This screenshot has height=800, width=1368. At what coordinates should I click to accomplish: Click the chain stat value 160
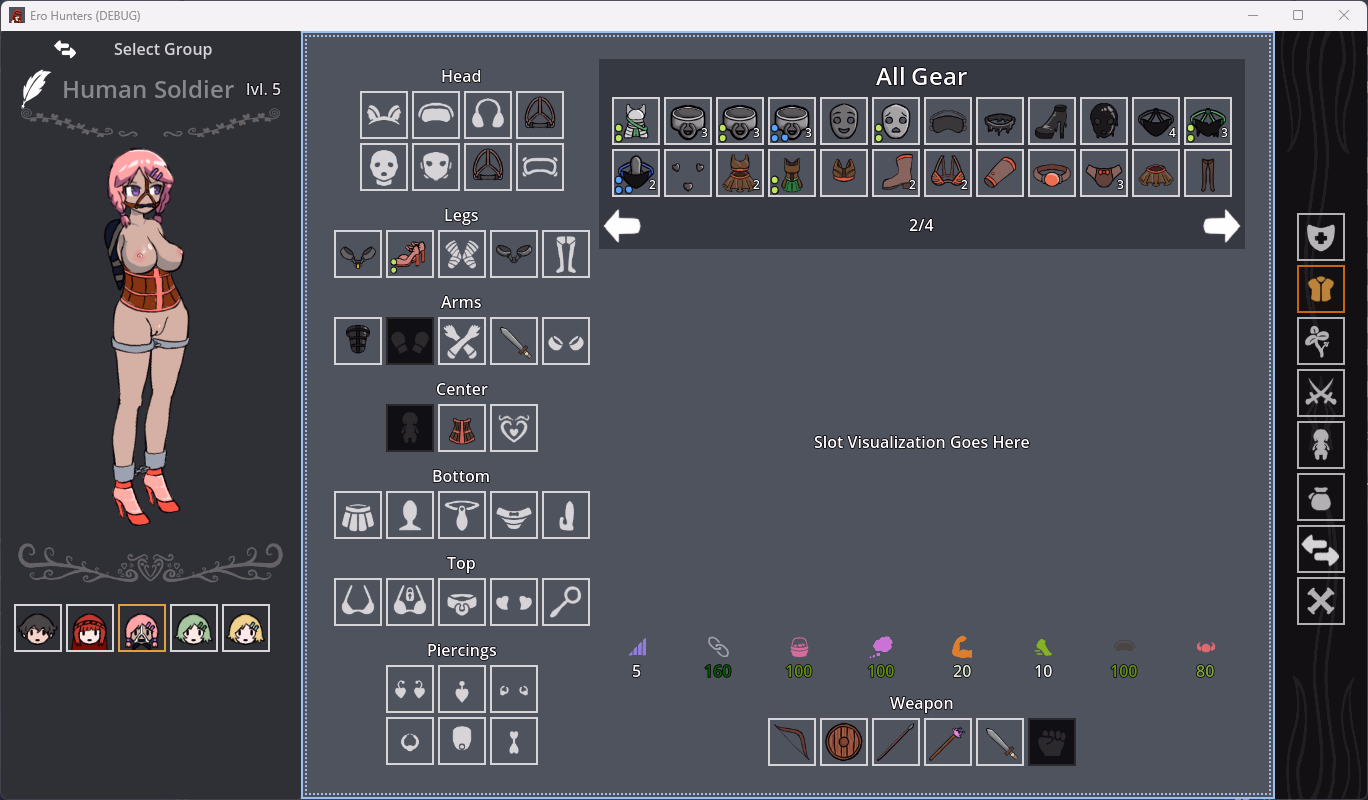click(718, 671)
